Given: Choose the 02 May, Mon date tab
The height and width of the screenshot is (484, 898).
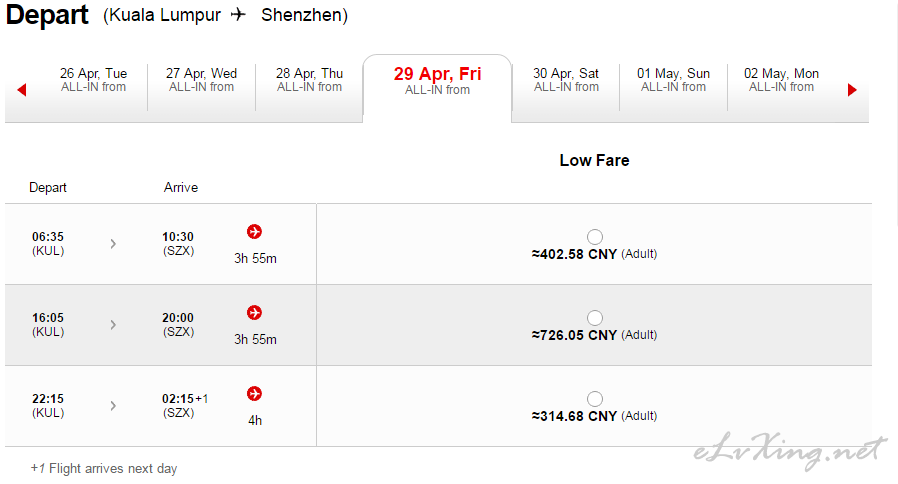Looking at the screenshot, I should tap(782, 80).
